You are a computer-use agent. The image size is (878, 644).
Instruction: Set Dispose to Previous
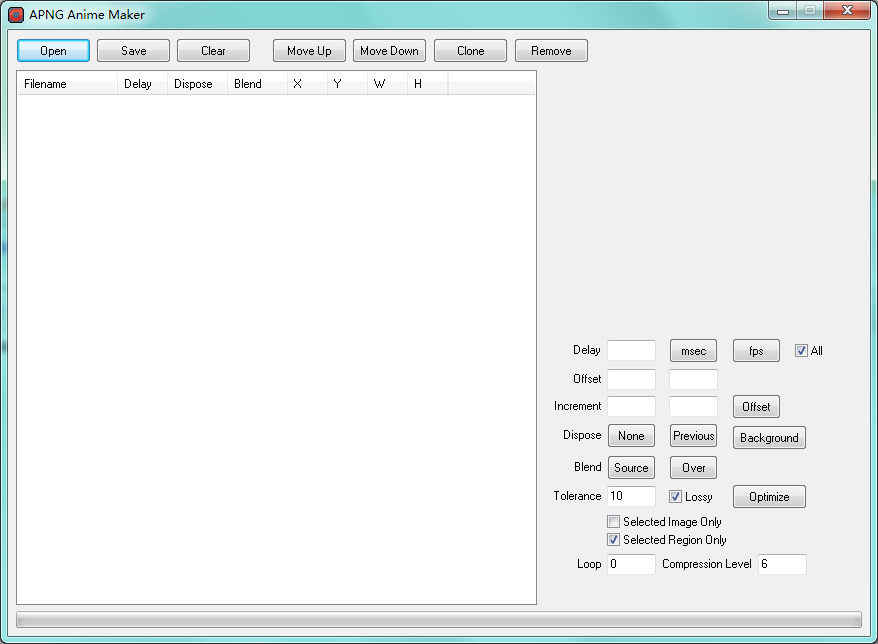coord(693,436)
